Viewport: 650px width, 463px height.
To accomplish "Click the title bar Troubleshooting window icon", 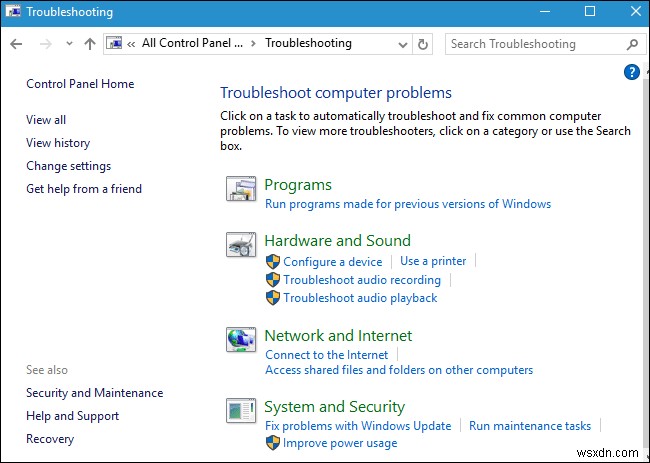I will 13,12.
